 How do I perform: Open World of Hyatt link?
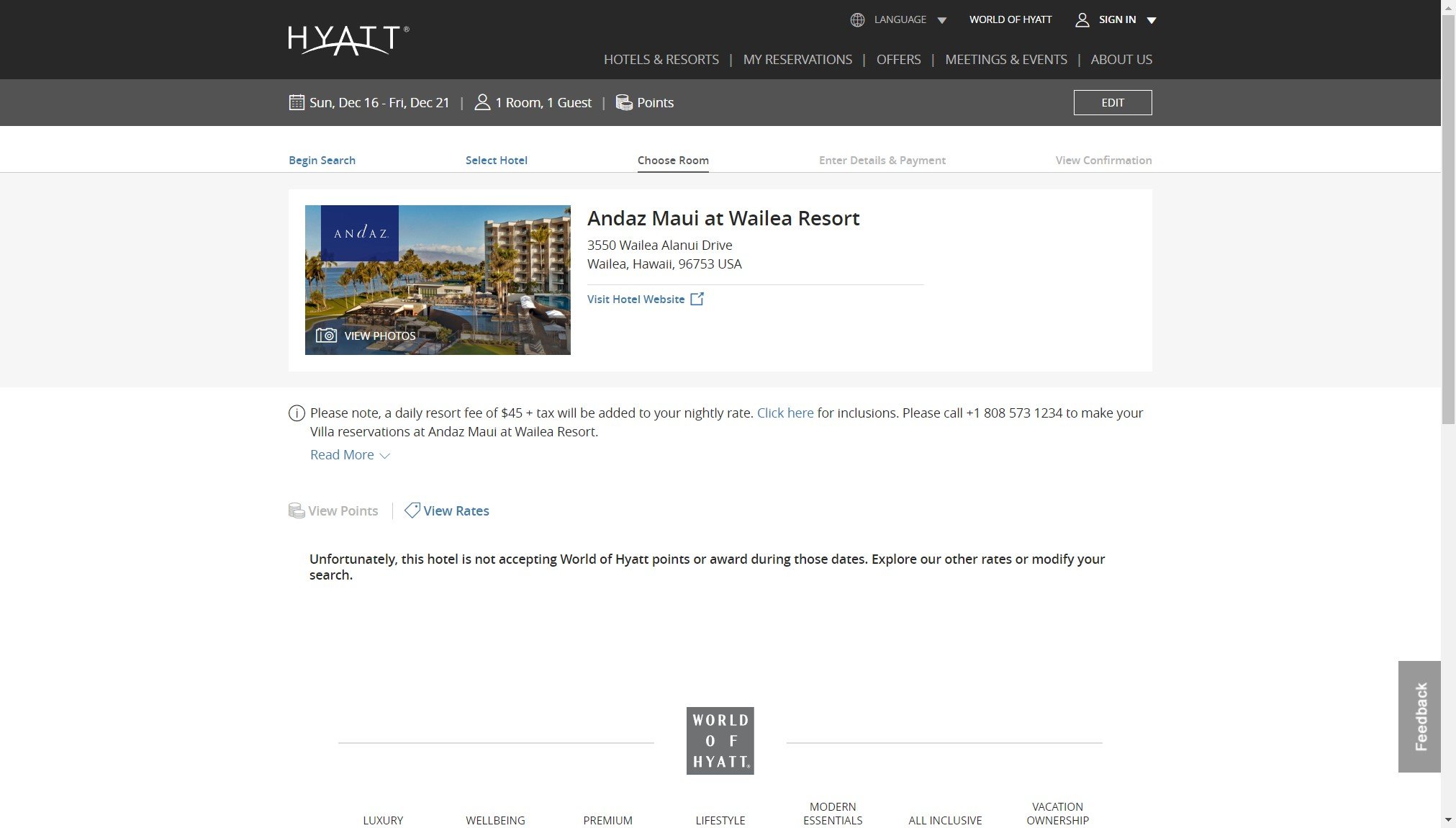(1010, 19)
